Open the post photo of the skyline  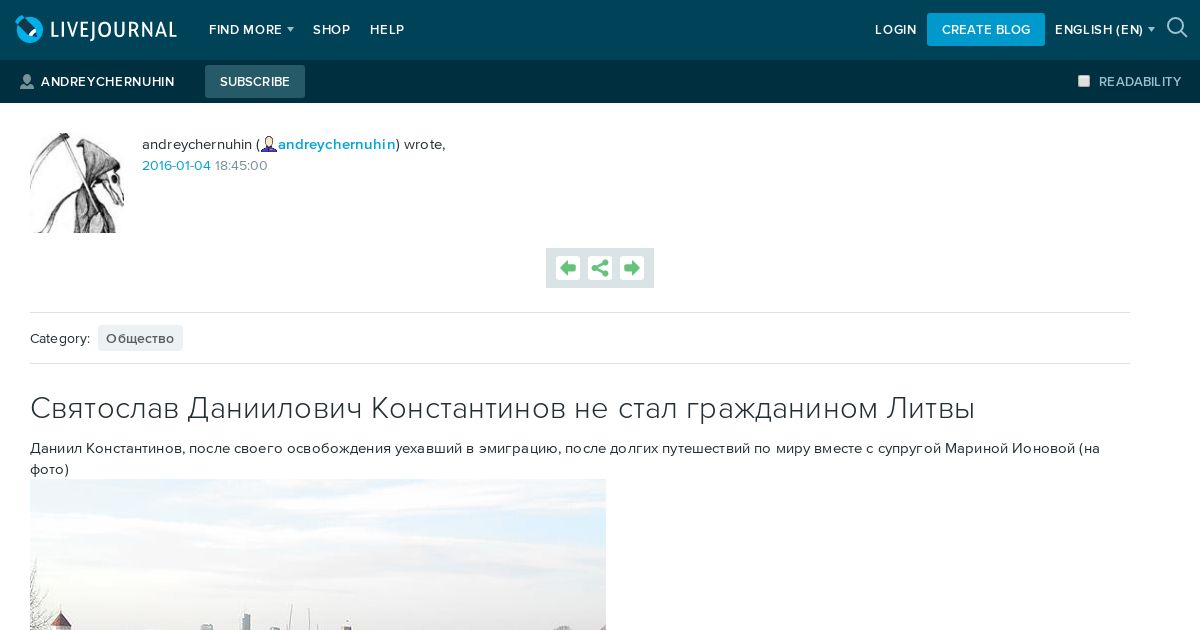pyautogui.click(x=318, y=554)
